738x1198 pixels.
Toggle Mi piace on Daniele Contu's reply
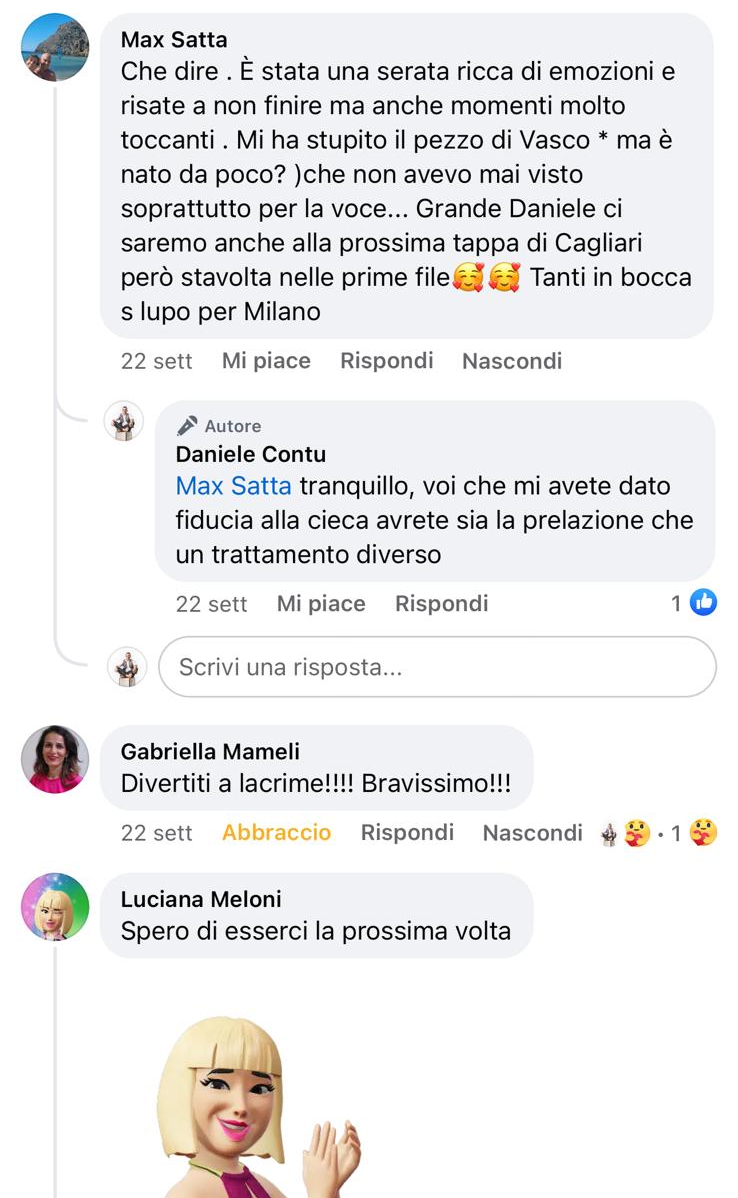click(321, 604)
